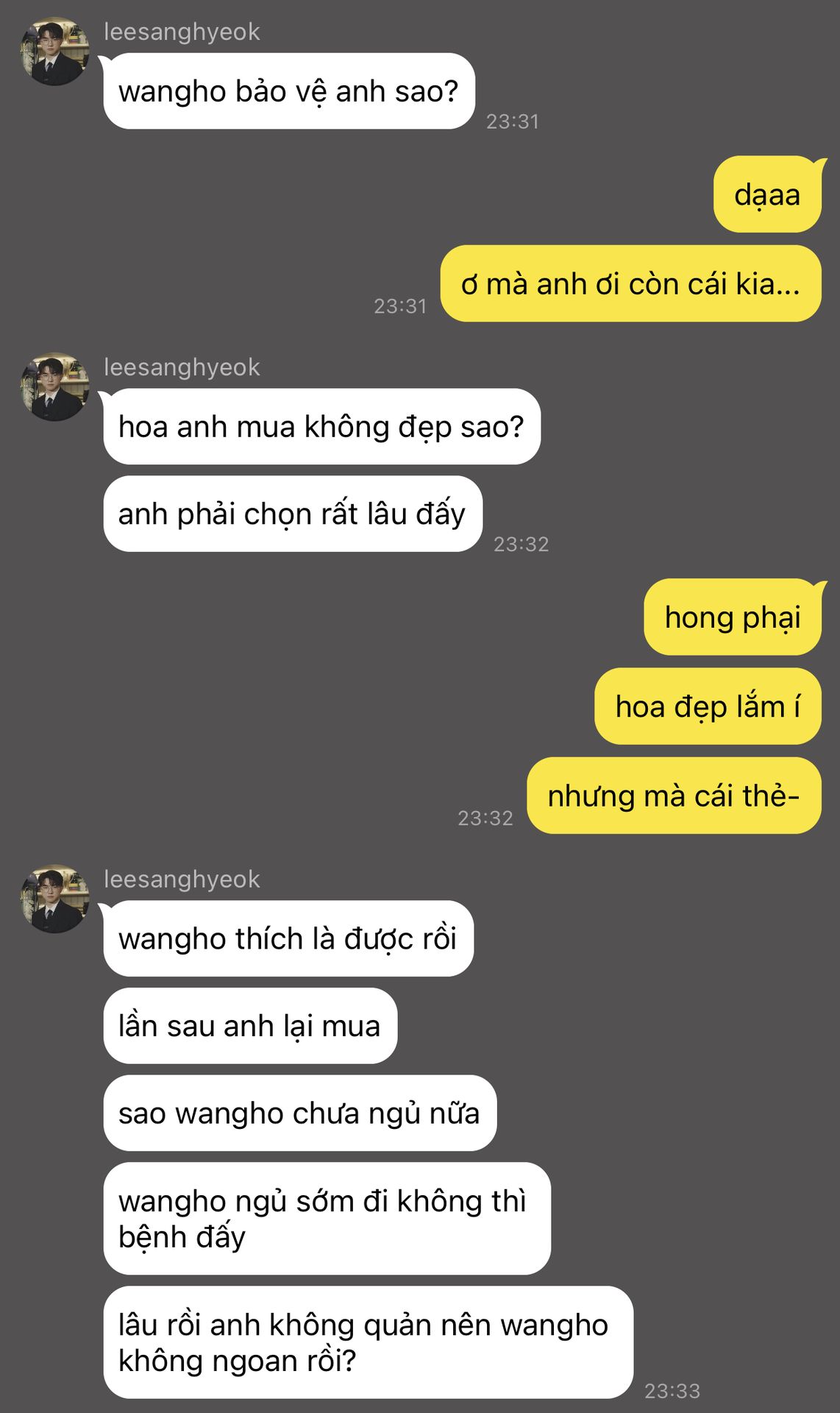Select the 'lâu rồi anh không quản' message
The height and width of the screenshot is (1413, 840).
[369, 1342]
